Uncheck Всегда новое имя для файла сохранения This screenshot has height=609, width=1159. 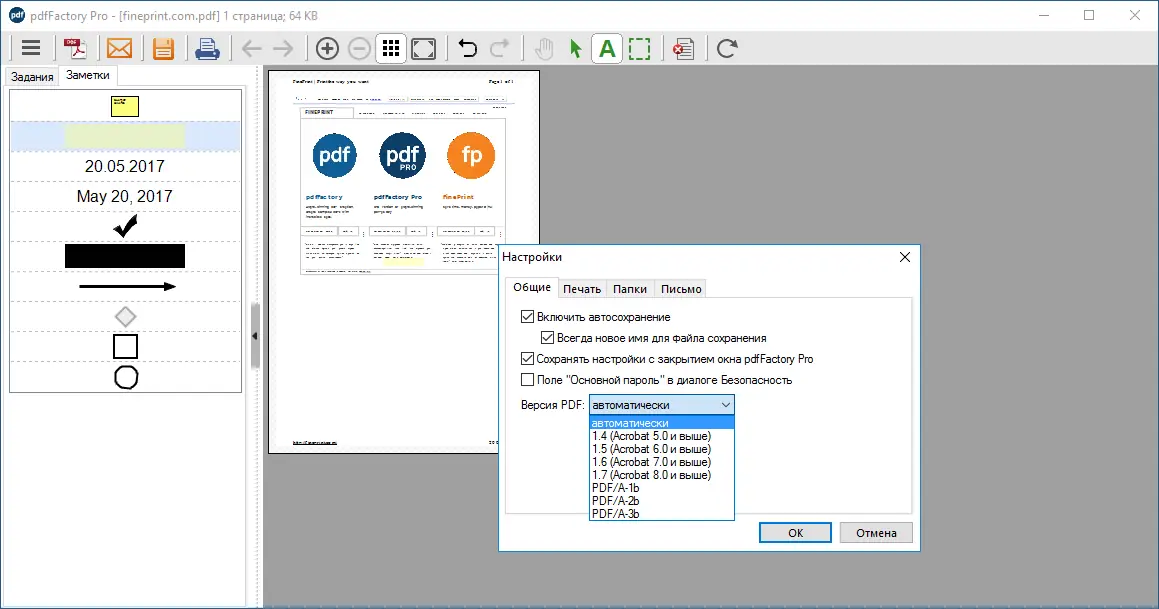[547, 338]
